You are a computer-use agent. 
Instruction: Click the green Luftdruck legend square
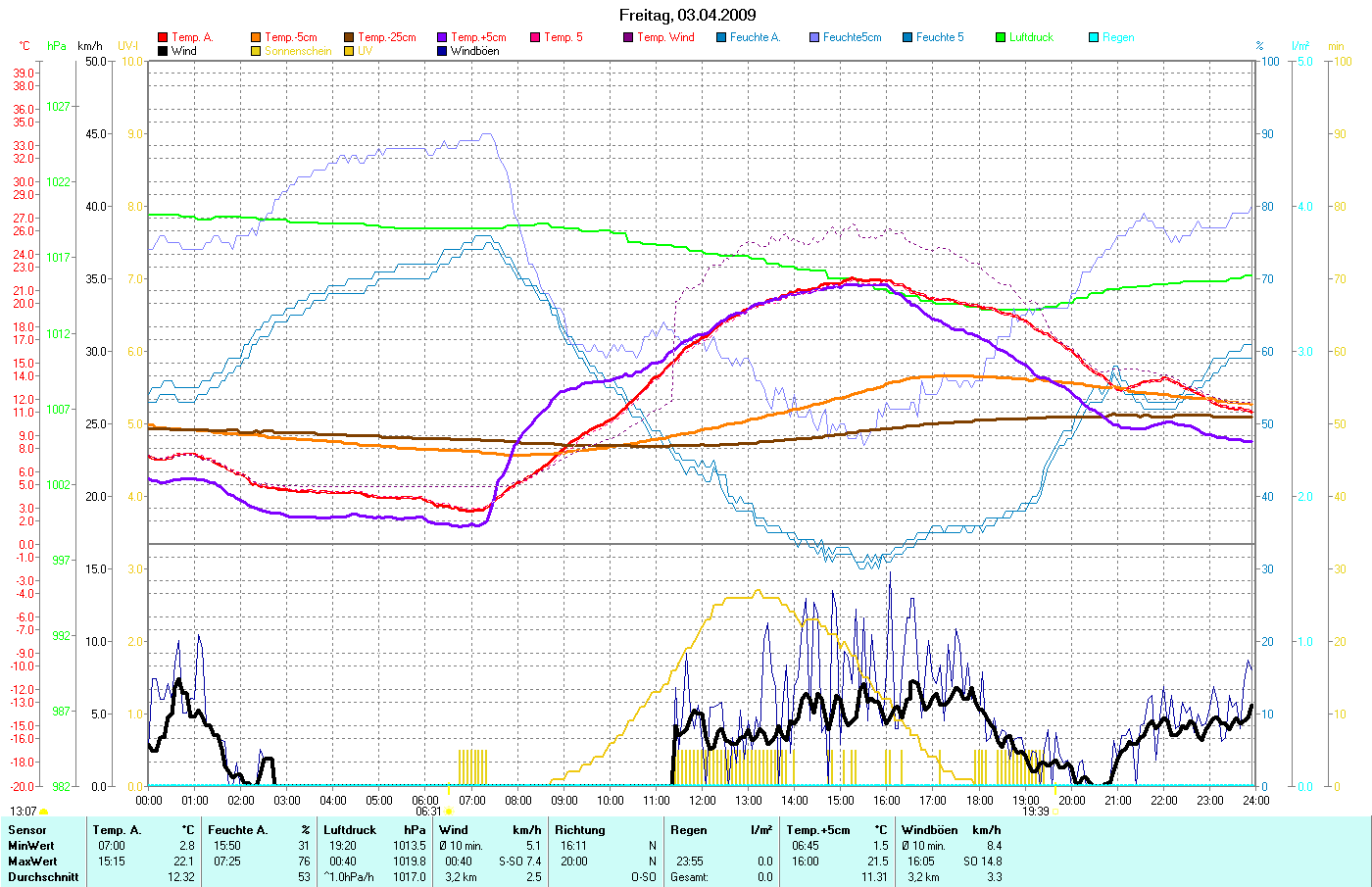click(1001, 37)
